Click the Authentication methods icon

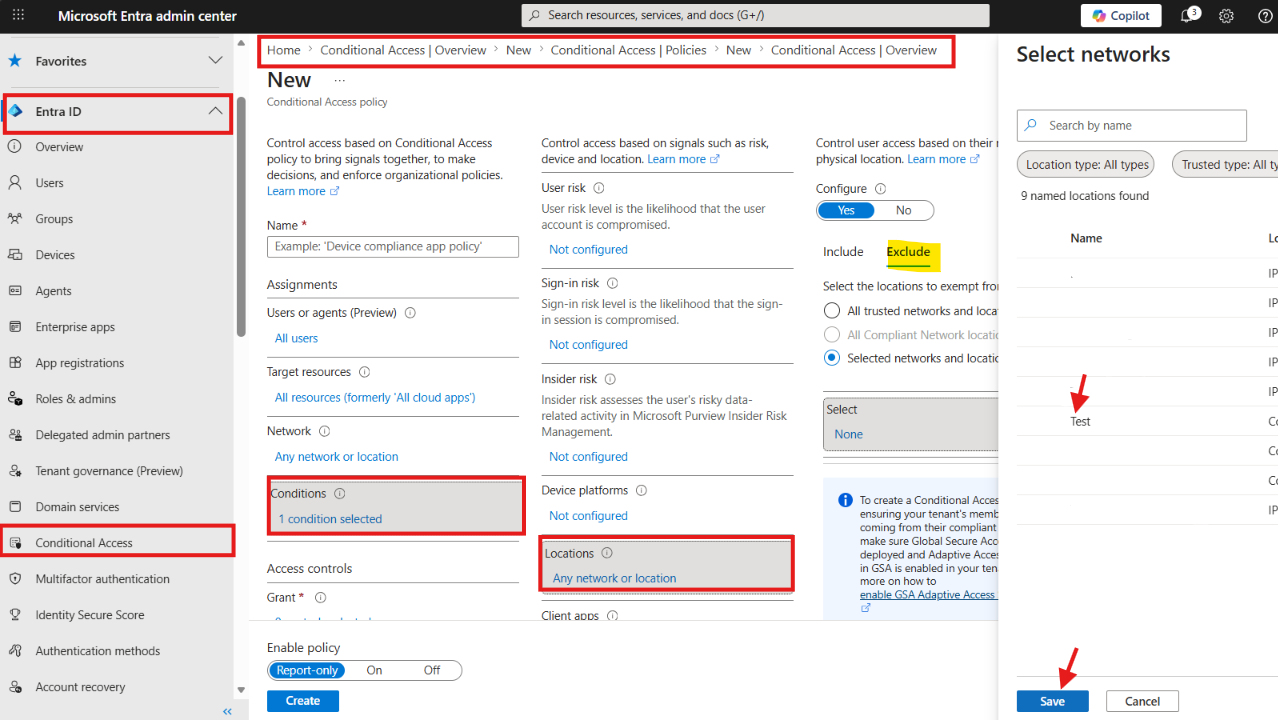pyautogui.click(x=15, y=651)
